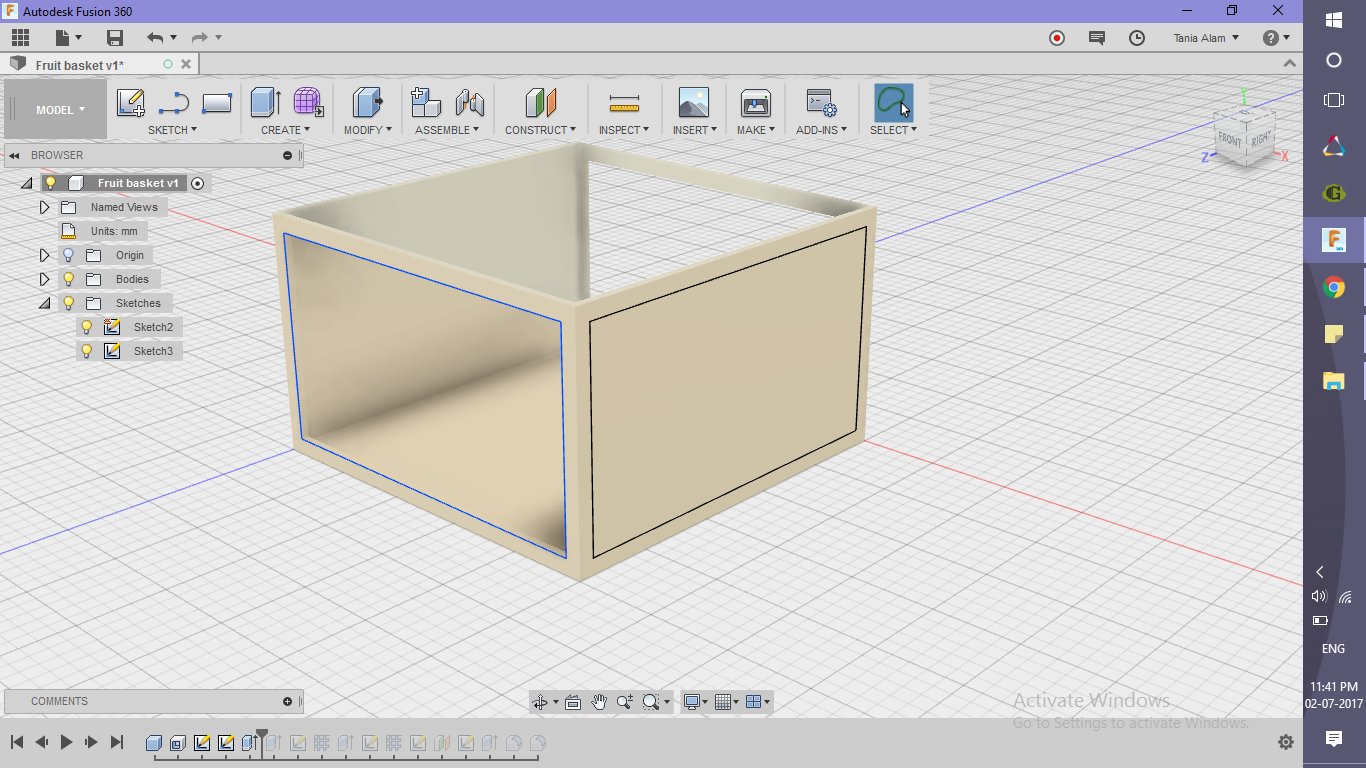Expand the Bodies folder
The height and width of the screenshot is (768, 1366).
pyautogui.click(x=44, y=279)
